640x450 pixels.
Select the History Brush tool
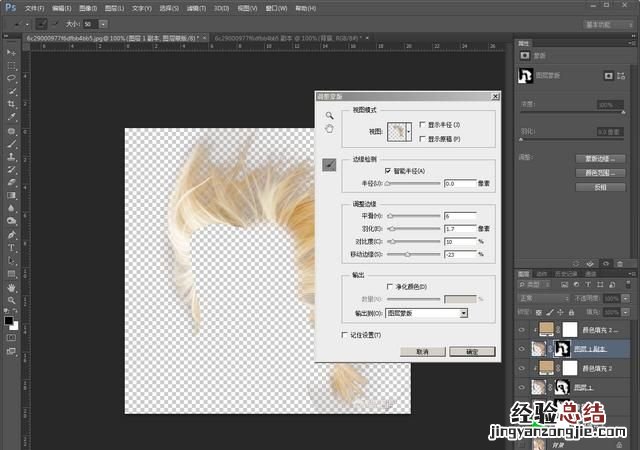(x=11, y=169)
